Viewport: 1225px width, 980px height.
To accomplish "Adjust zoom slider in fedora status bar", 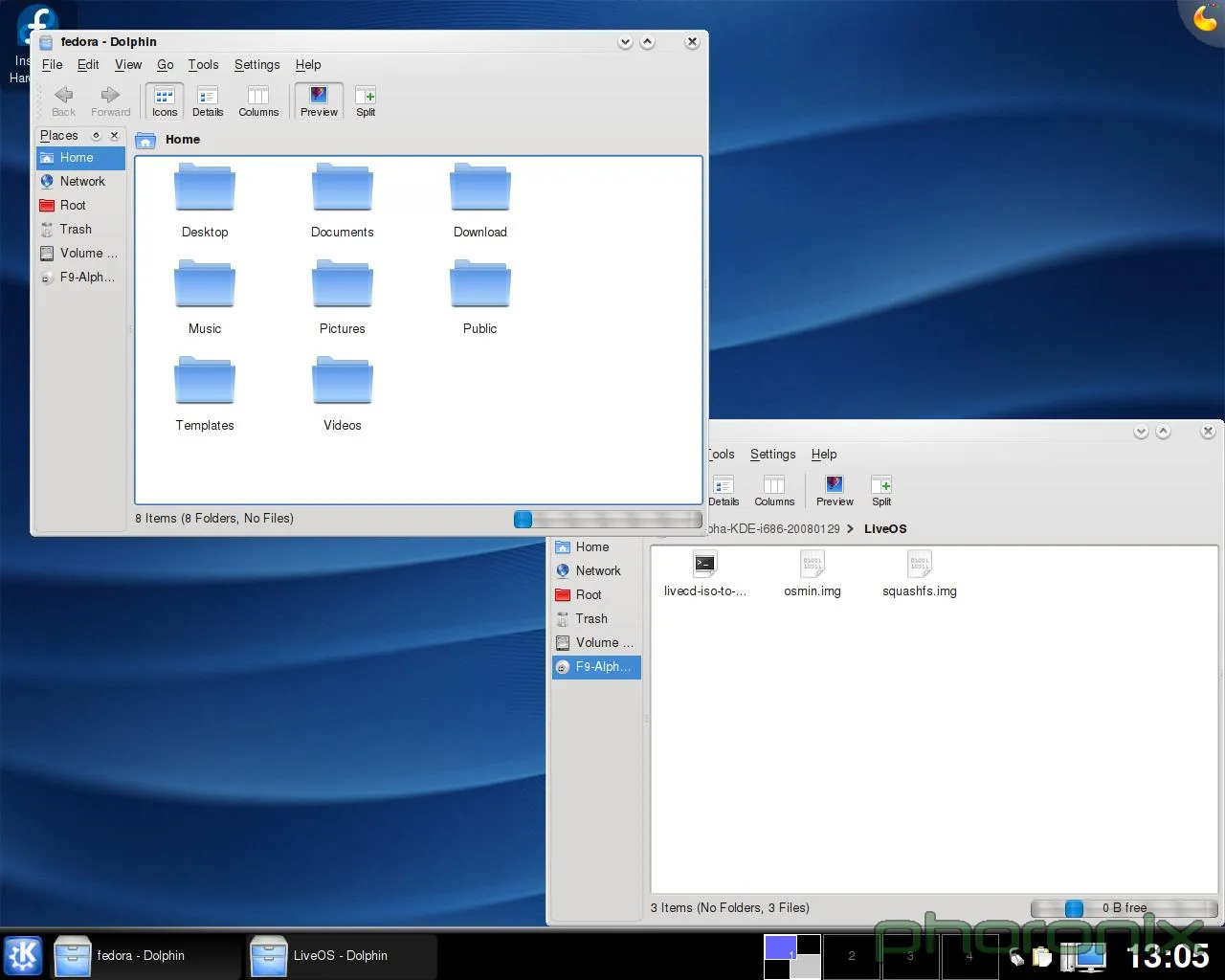I will (x=608, y=520).
